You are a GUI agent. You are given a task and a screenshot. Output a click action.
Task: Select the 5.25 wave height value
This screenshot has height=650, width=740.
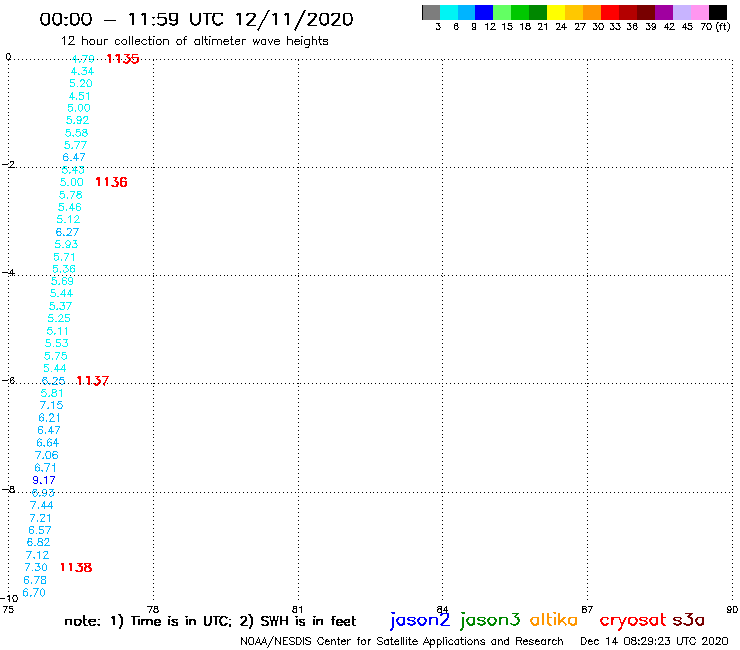point(59,318)
